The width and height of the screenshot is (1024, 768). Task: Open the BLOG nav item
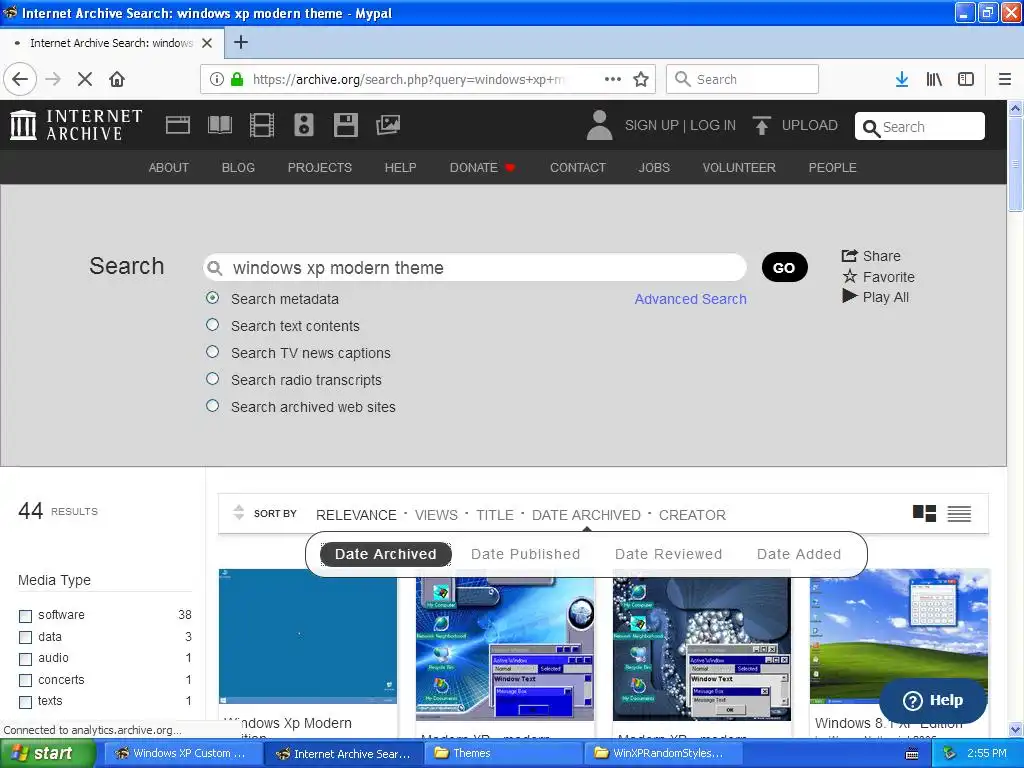coord(238,168)
